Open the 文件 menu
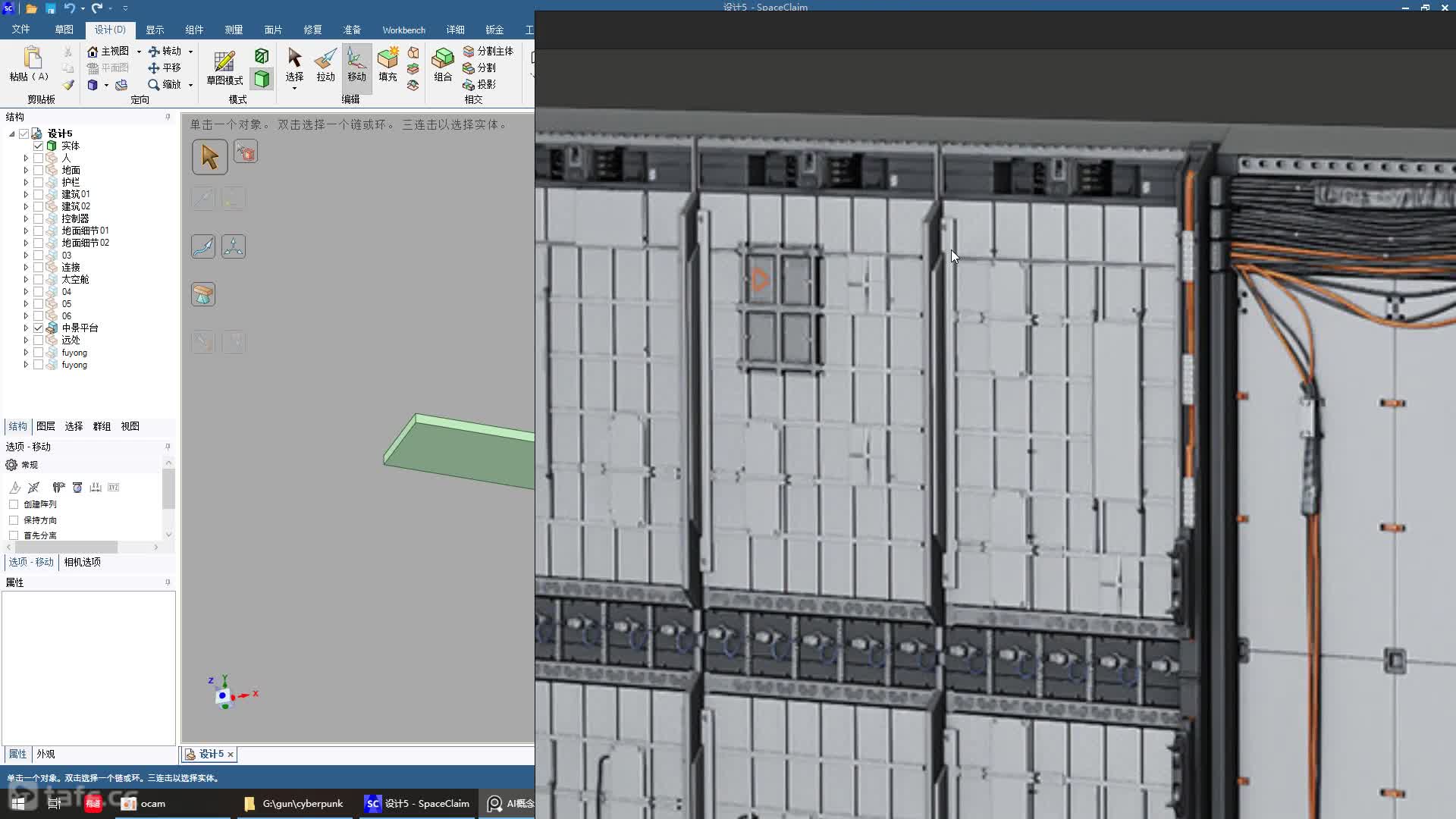 pos(20,30)
